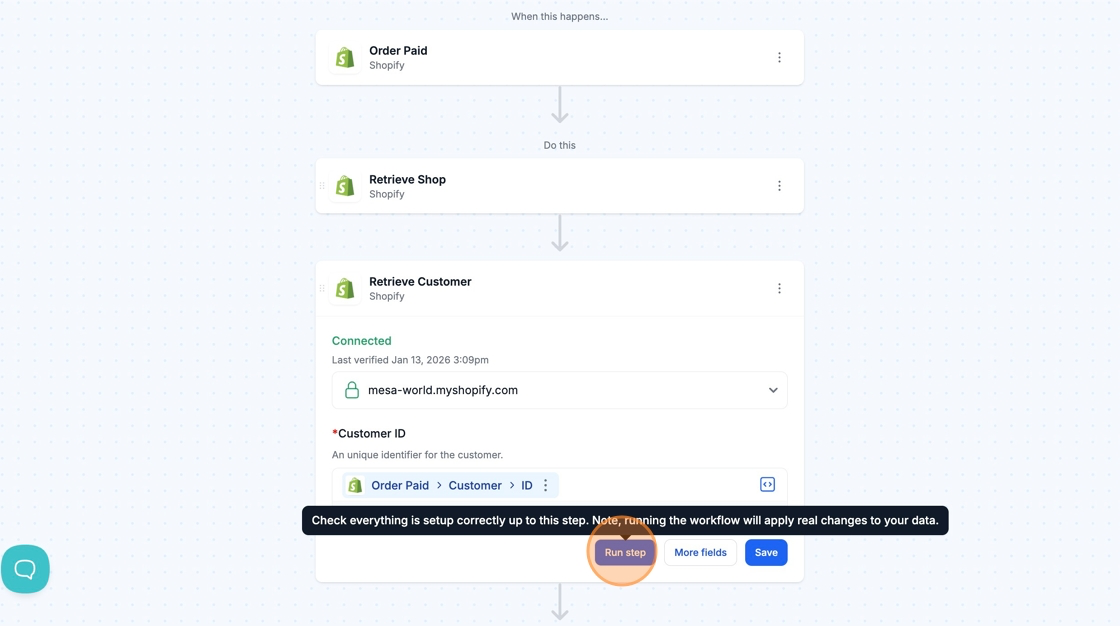Click the Shopify icon on Retrieve Shop step
The height and width of the screenshot is (626, 1120).
(345, 186)
